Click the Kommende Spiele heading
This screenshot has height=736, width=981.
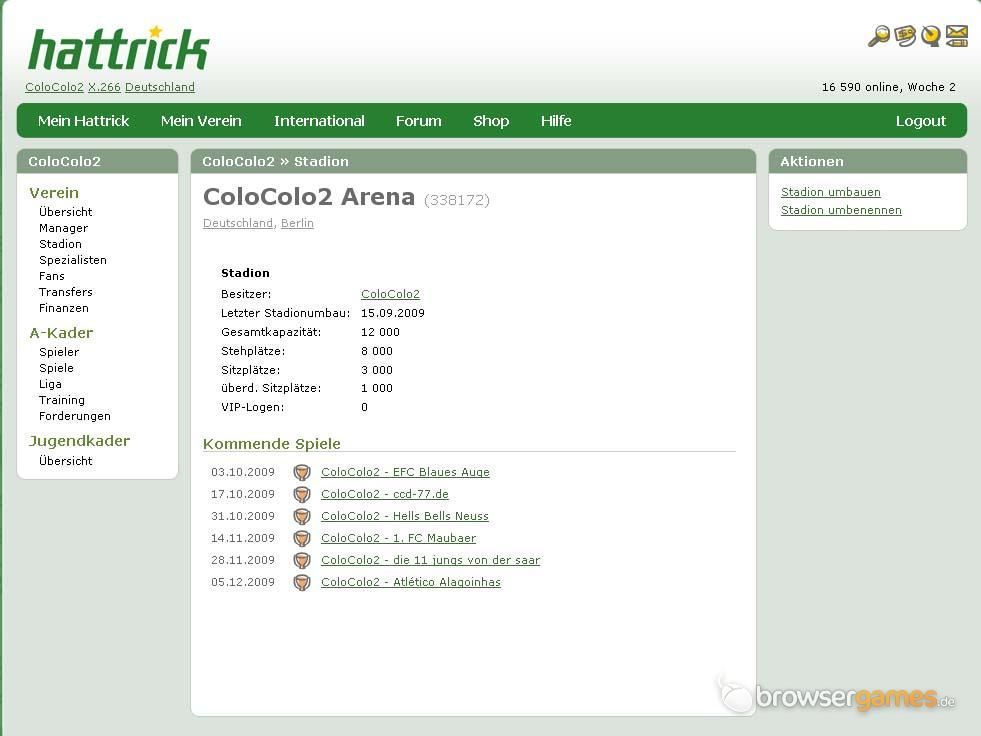click(272, 444)
